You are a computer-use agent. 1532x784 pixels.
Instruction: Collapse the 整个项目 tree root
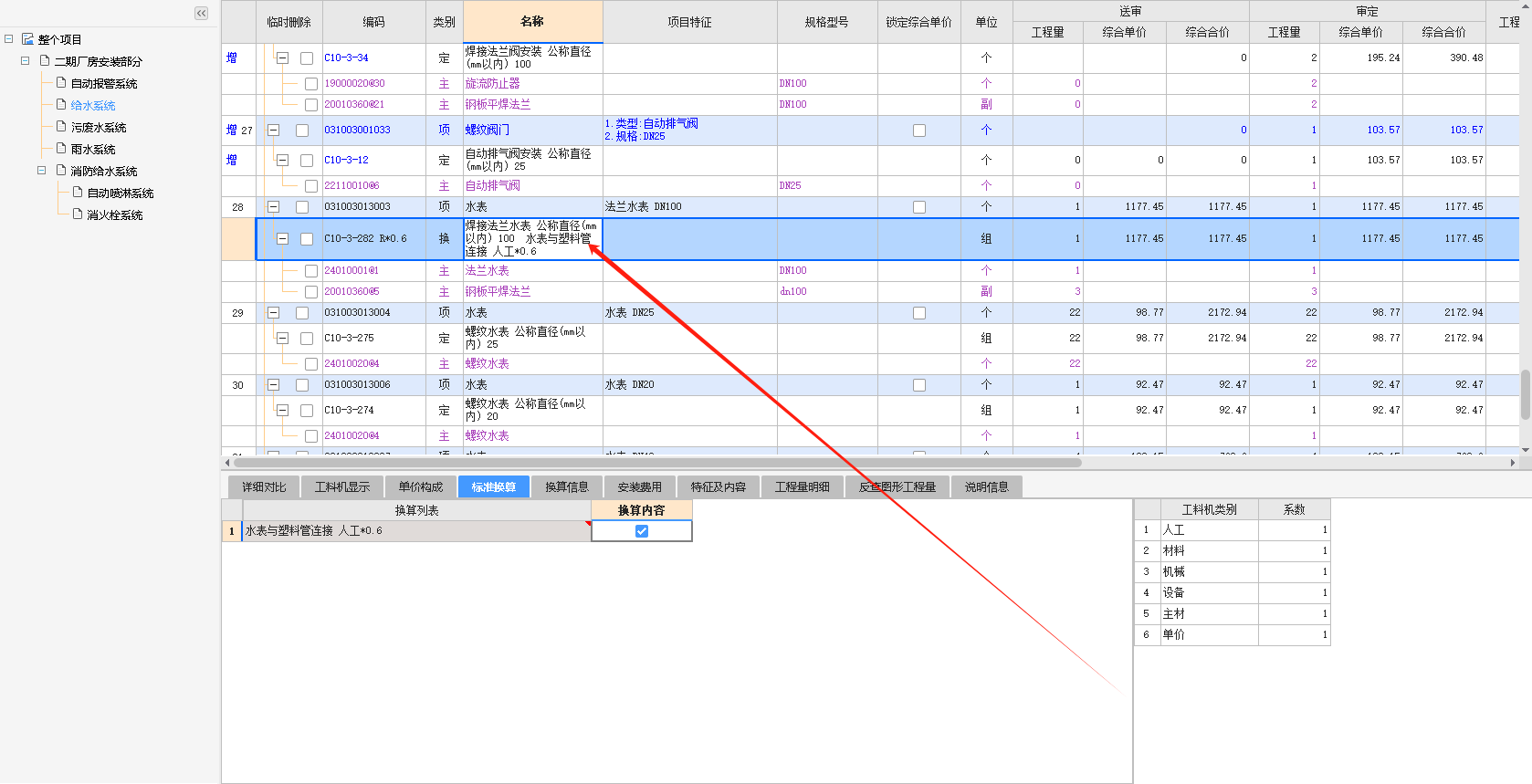(x=8, y=39)
